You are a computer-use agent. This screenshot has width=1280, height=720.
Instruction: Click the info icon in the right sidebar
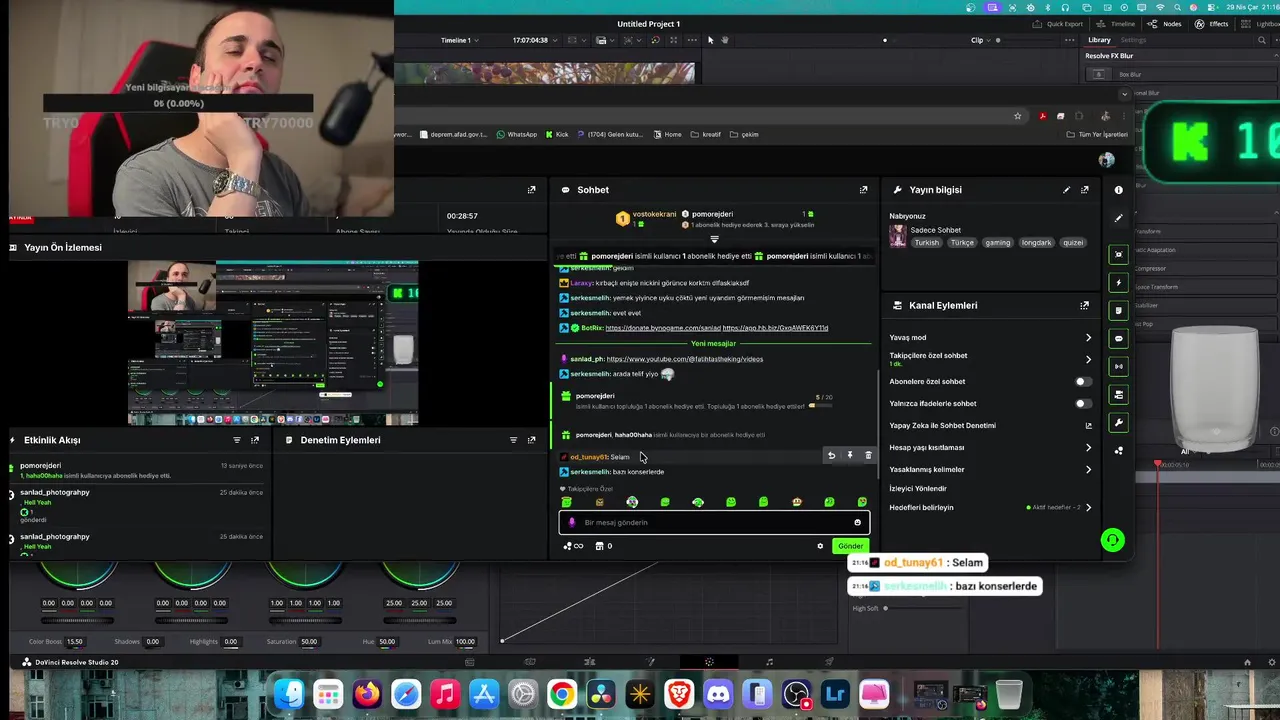1118,190
